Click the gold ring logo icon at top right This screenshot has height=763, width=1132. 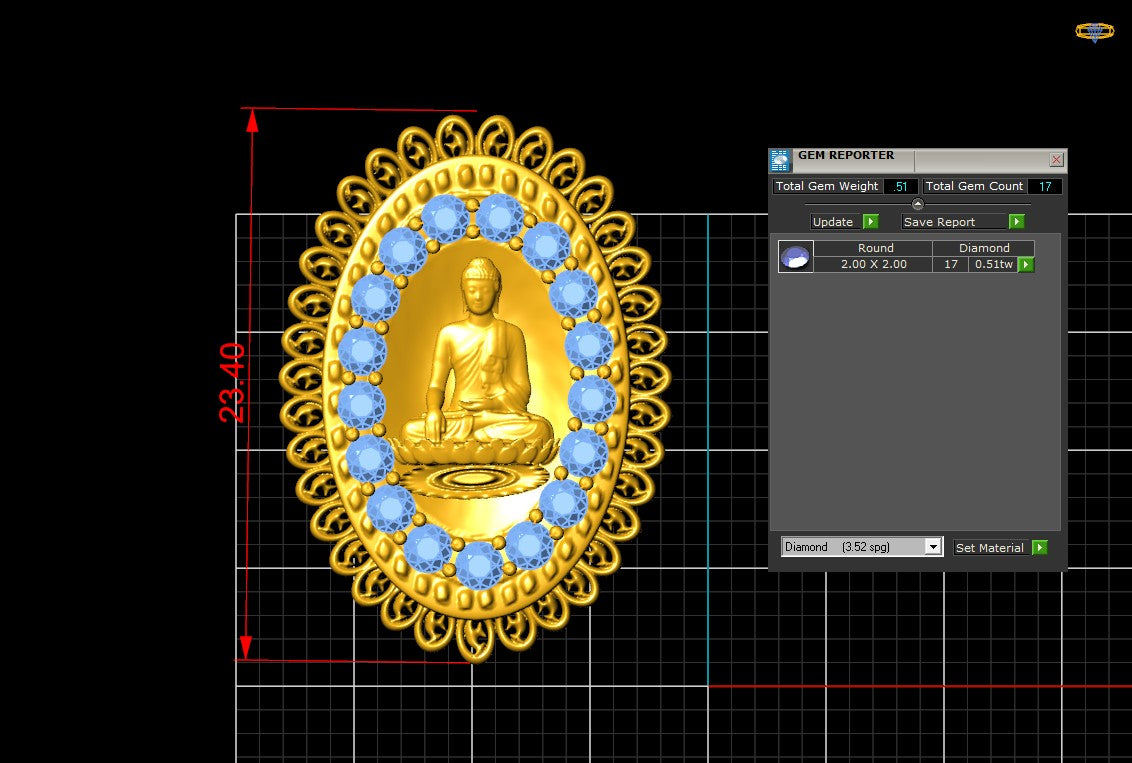(1094, 32)
